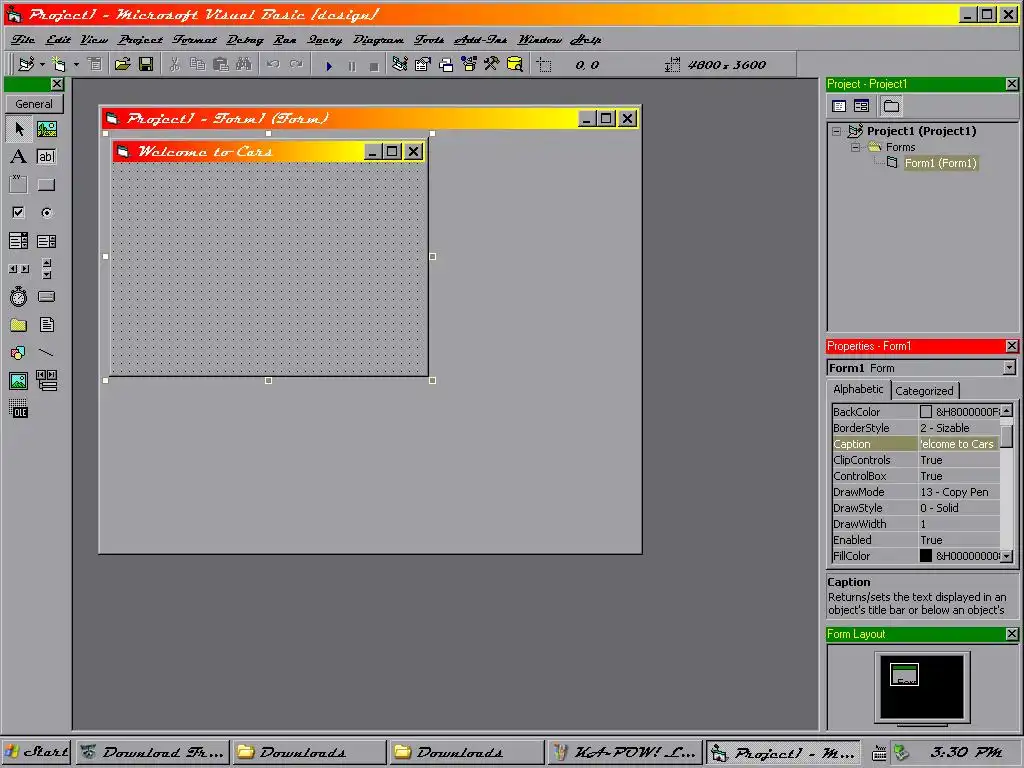1024x768 pixels.
Task: Collapse the Forms folder tree node
Action: [855, 148]
